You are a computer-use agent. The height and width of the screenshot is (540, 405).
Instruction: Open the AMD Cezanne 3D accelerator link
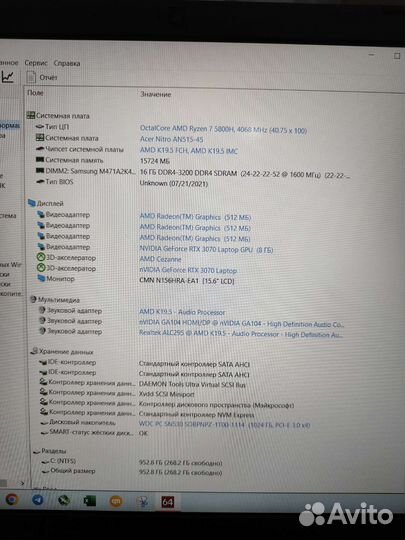tap(160, 259)
